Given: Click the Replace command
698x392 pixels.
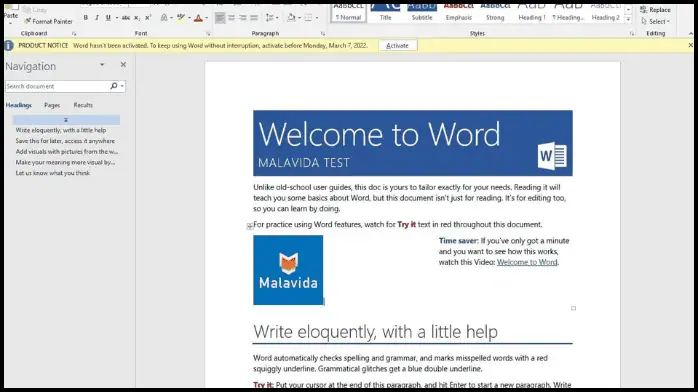Looking at the screenshot, I should click(655, 10).
